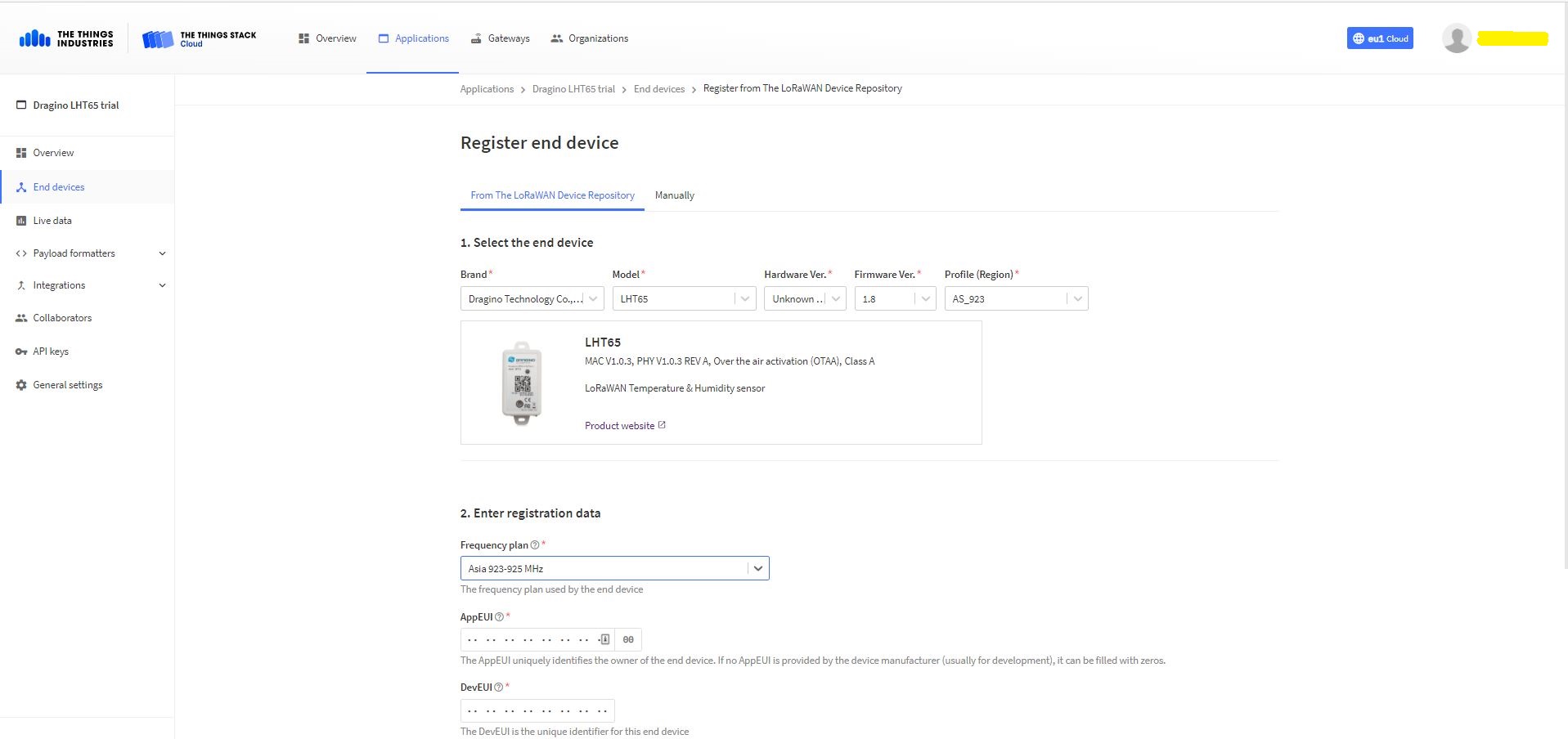
Task: Go to General settings in sidebar
Action: tap(68, 385)
